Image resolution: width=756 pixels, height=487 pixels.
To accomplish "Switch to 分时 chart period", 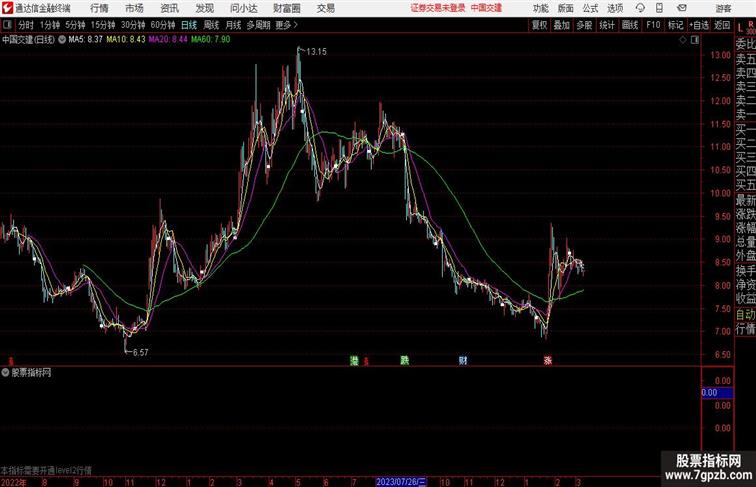I will 26,25.
